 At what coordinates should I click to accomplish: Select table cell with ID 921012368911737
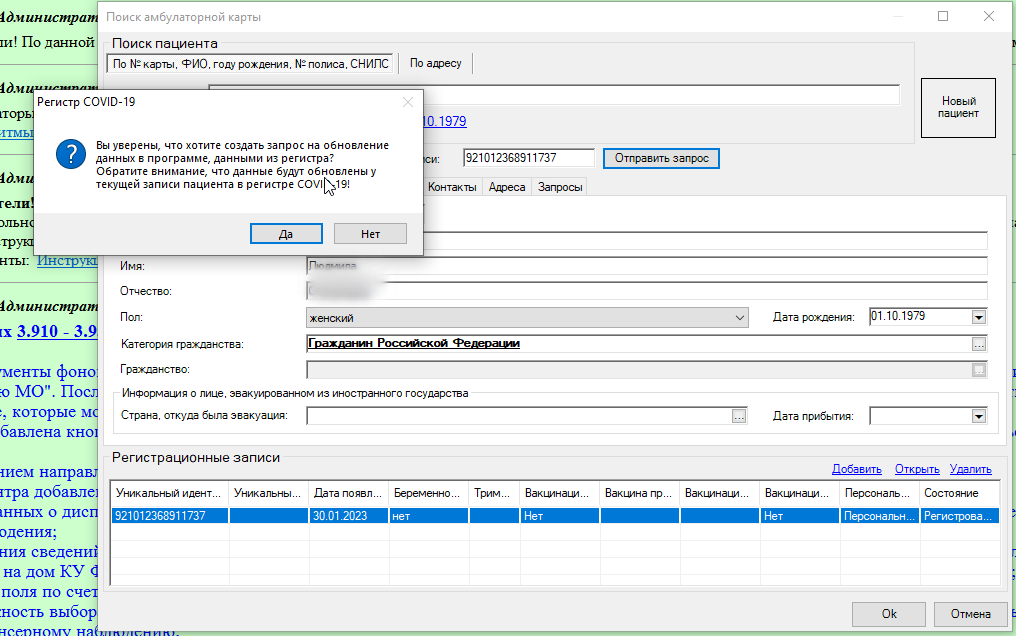tap(170, 516)
